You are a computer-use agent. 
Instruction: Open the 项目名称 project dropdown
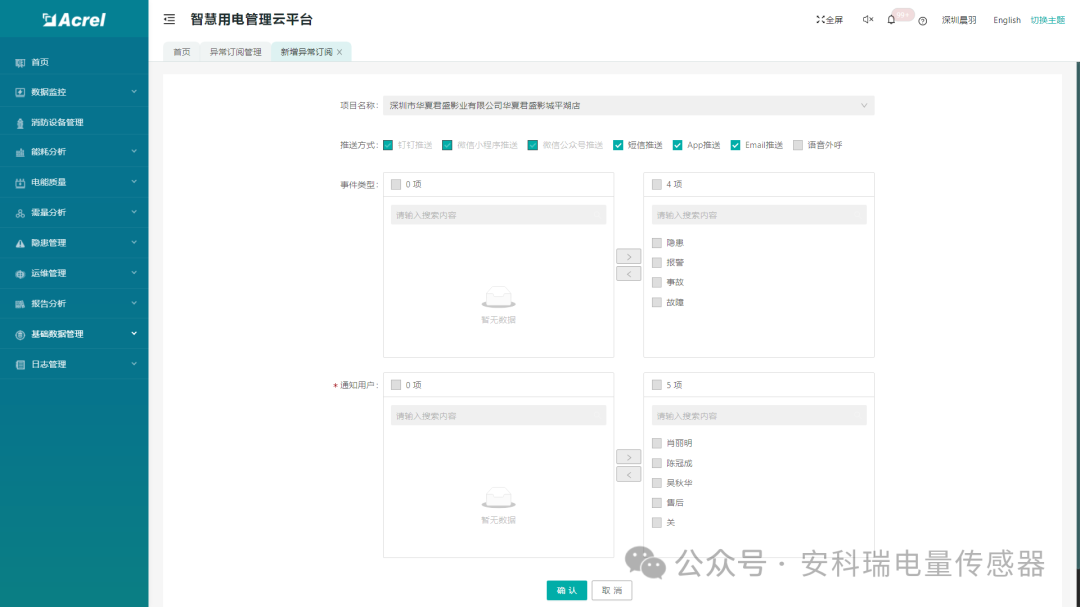click(628, 105)
